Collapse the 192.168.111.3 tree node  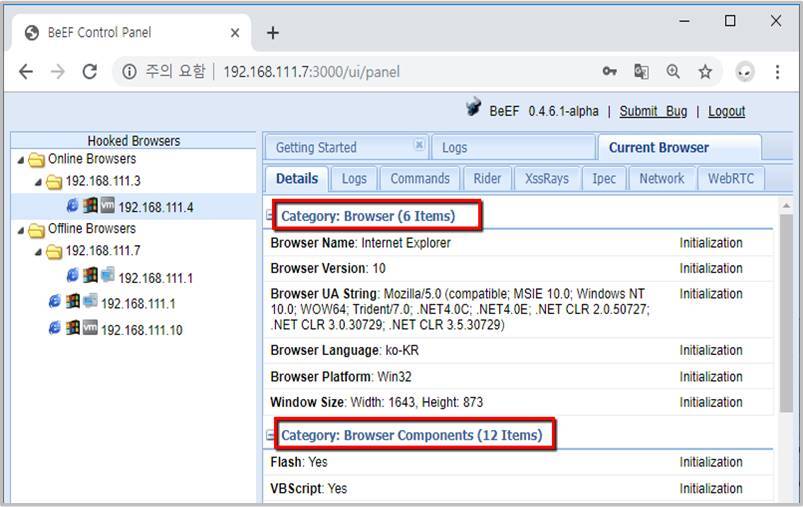[38, 182]
